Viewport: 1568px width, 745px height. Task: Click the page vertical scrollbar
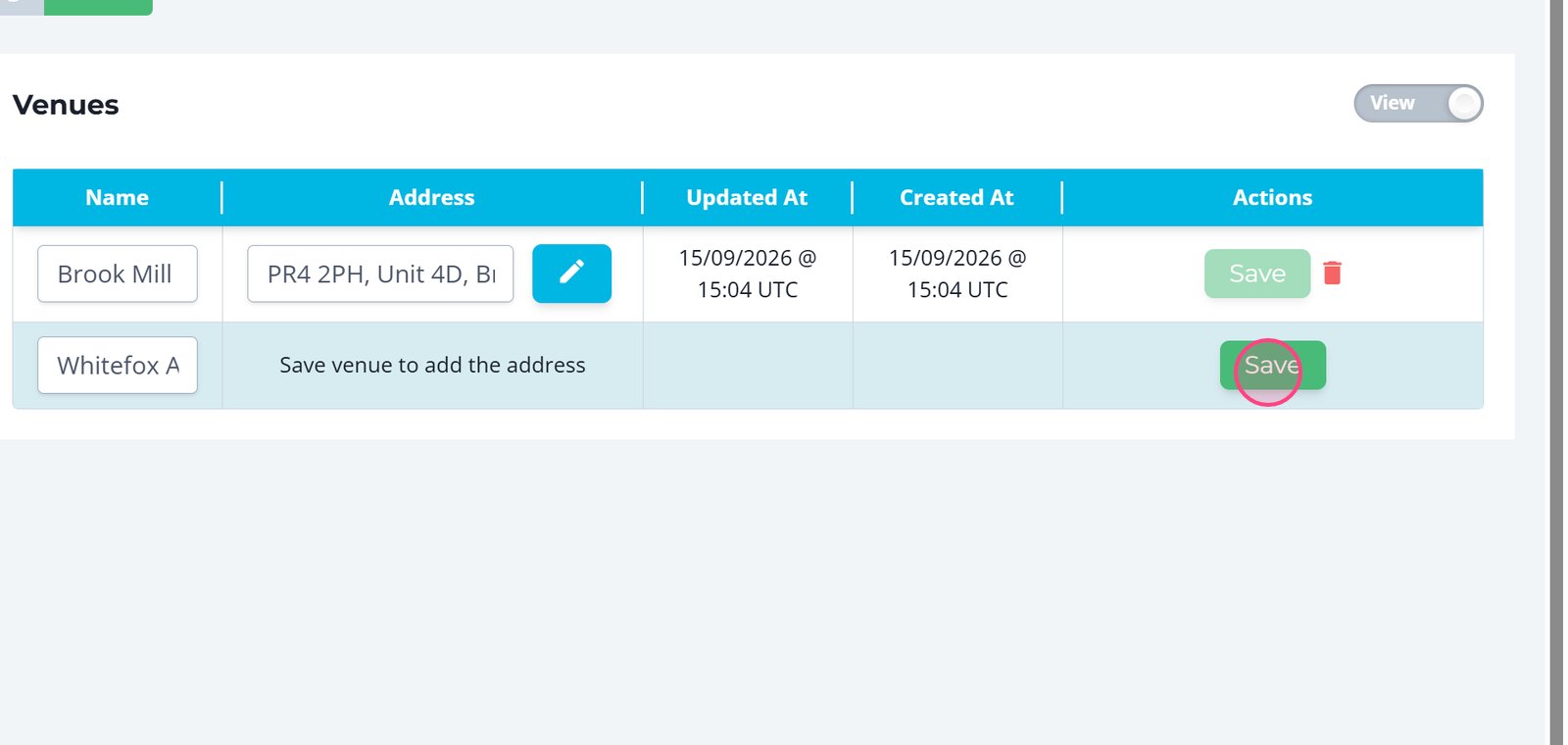1555,372
